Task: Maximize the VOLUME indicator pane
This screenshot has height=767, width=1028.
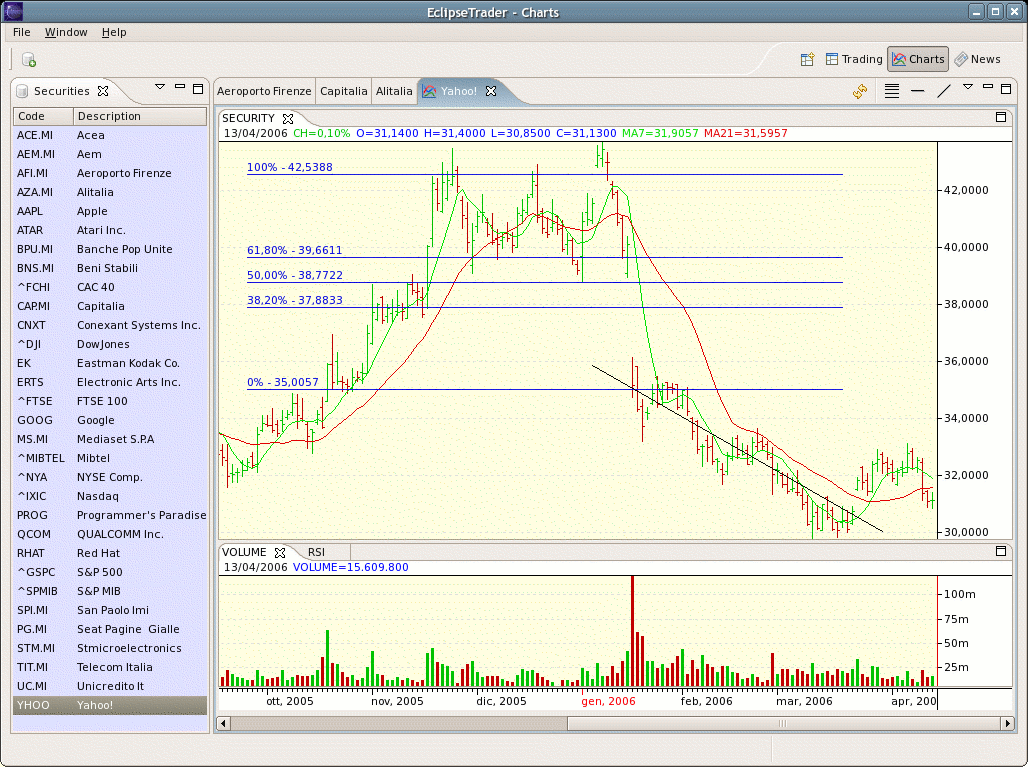Action: coord(1001,551)
